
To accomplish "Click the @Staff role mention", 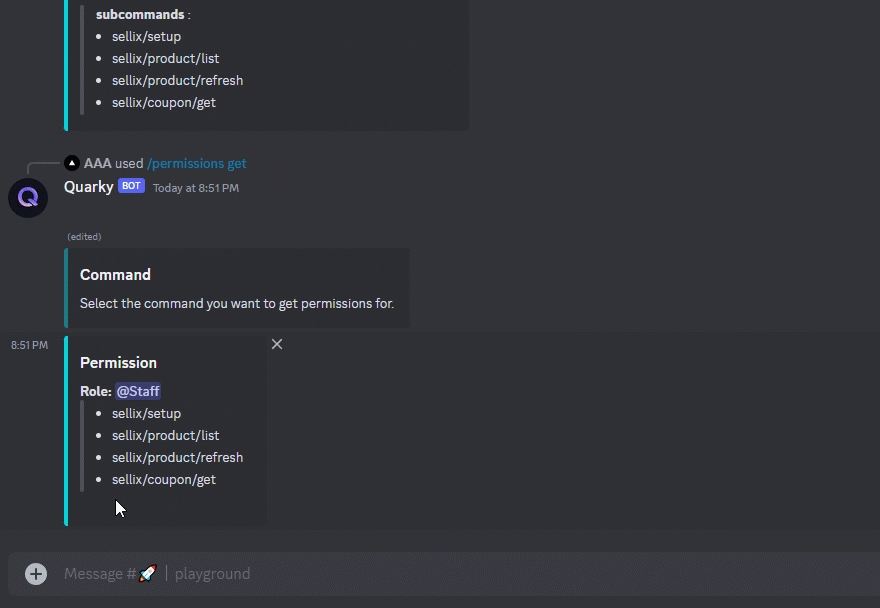I will 138,391.
